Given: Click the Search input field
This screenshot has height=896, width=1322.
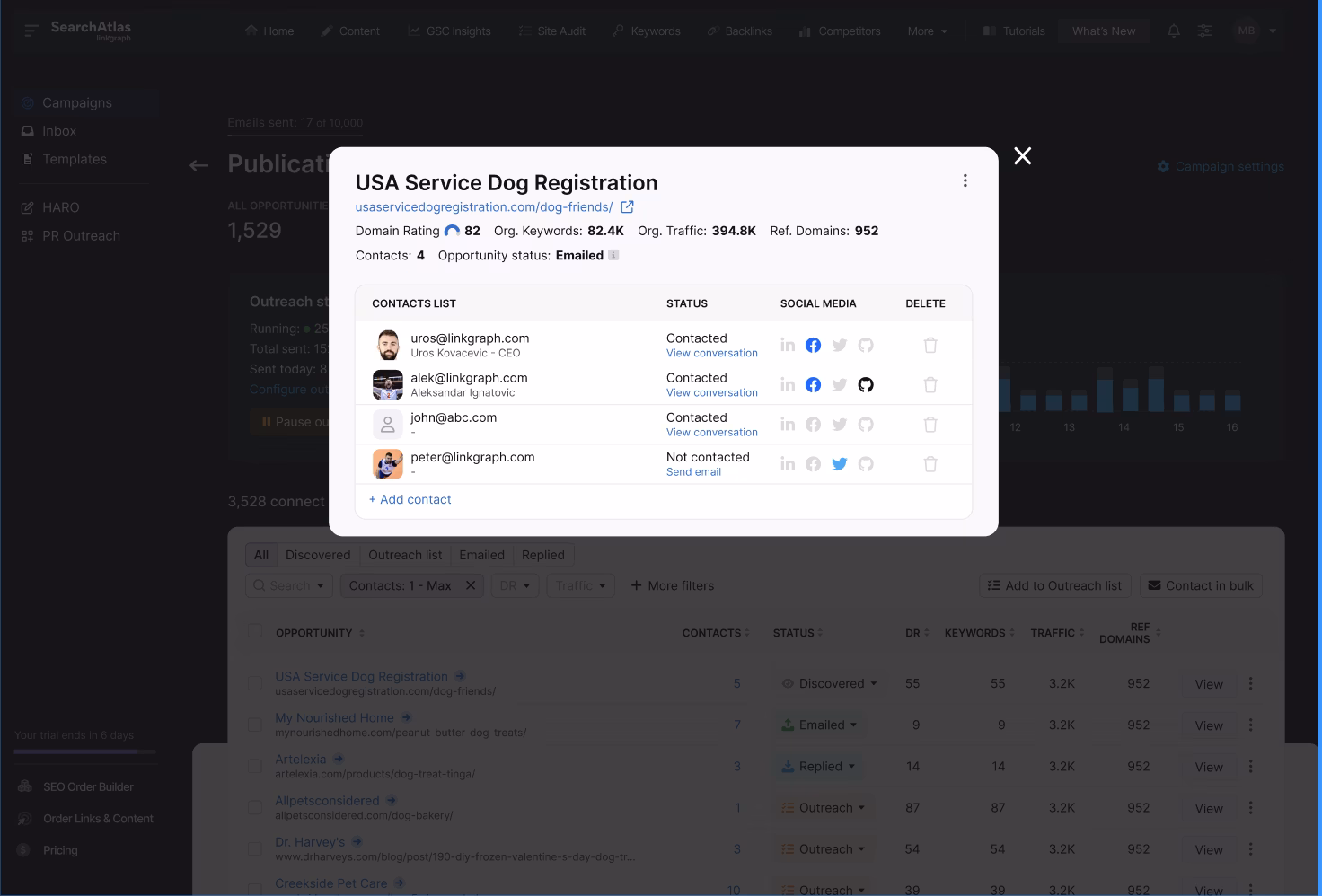Looking at the screenshot, I should point(289,586).
